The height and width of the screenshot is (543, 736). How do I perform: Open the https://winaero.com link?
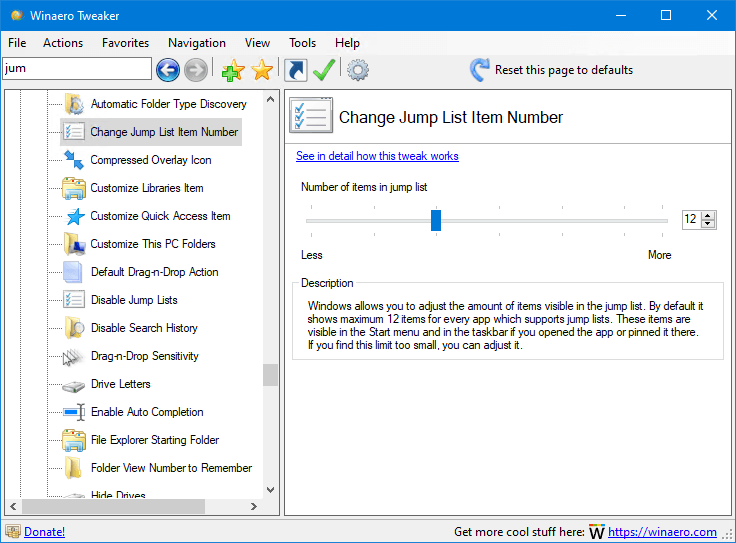tap(662, 532)
